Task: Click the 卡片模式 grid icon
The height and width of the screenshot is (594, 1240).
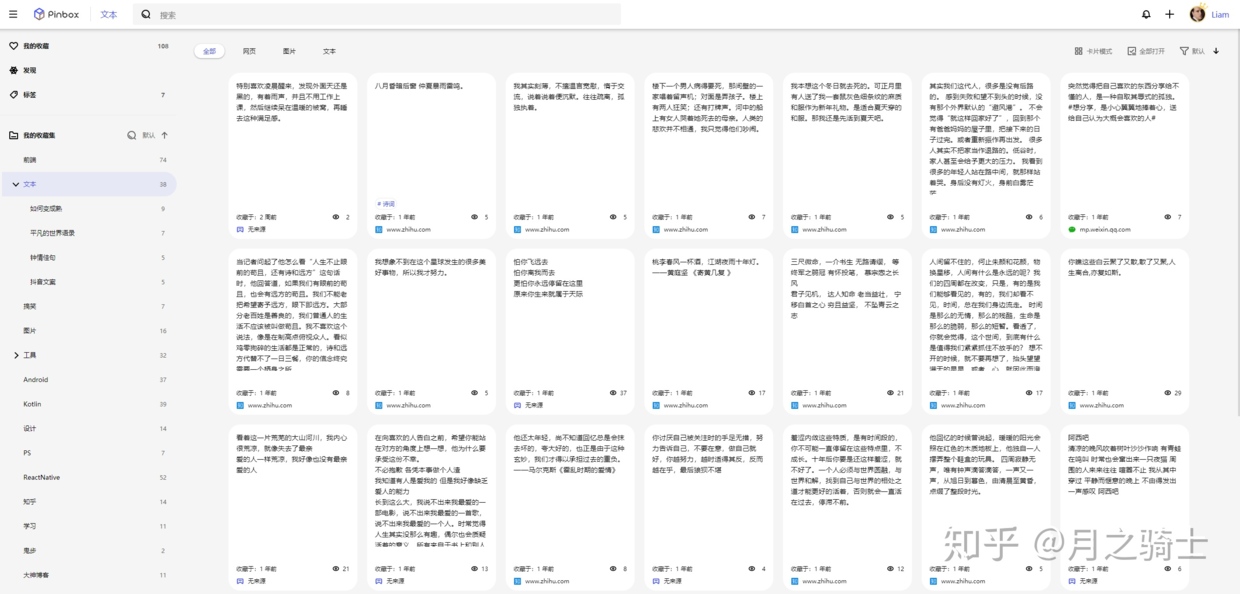Action: pos(1079,51)
